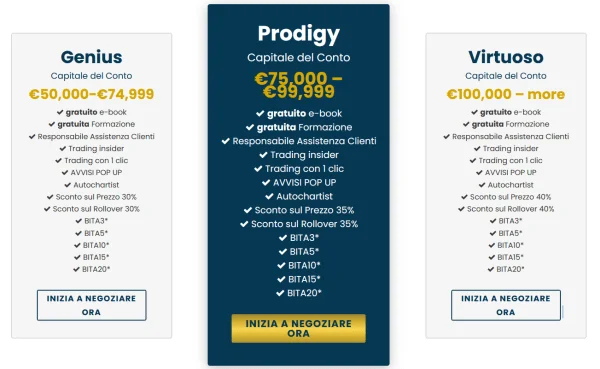Click checkmark beside Prodigy's gratuito e-book

(x=260, y=113)
